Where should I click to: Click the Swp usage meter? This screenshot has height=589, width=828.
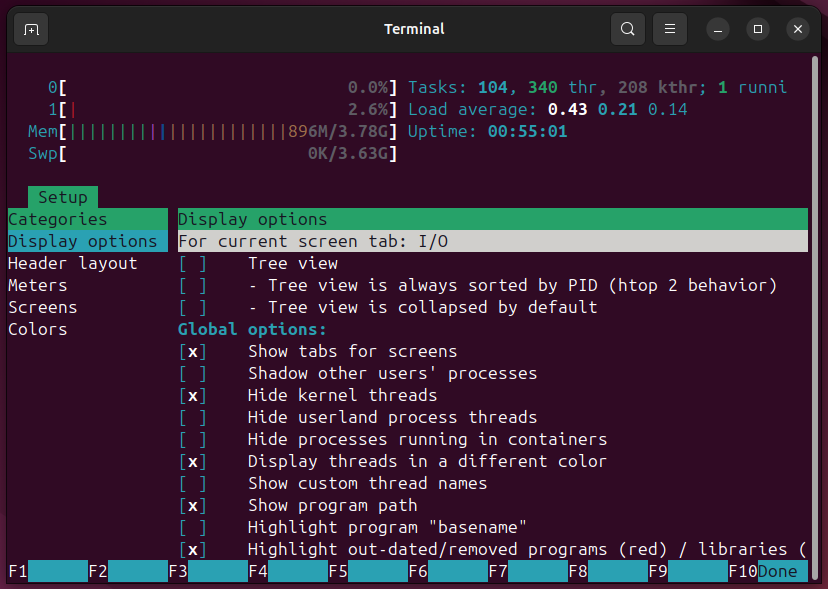(x=212, y=154)
